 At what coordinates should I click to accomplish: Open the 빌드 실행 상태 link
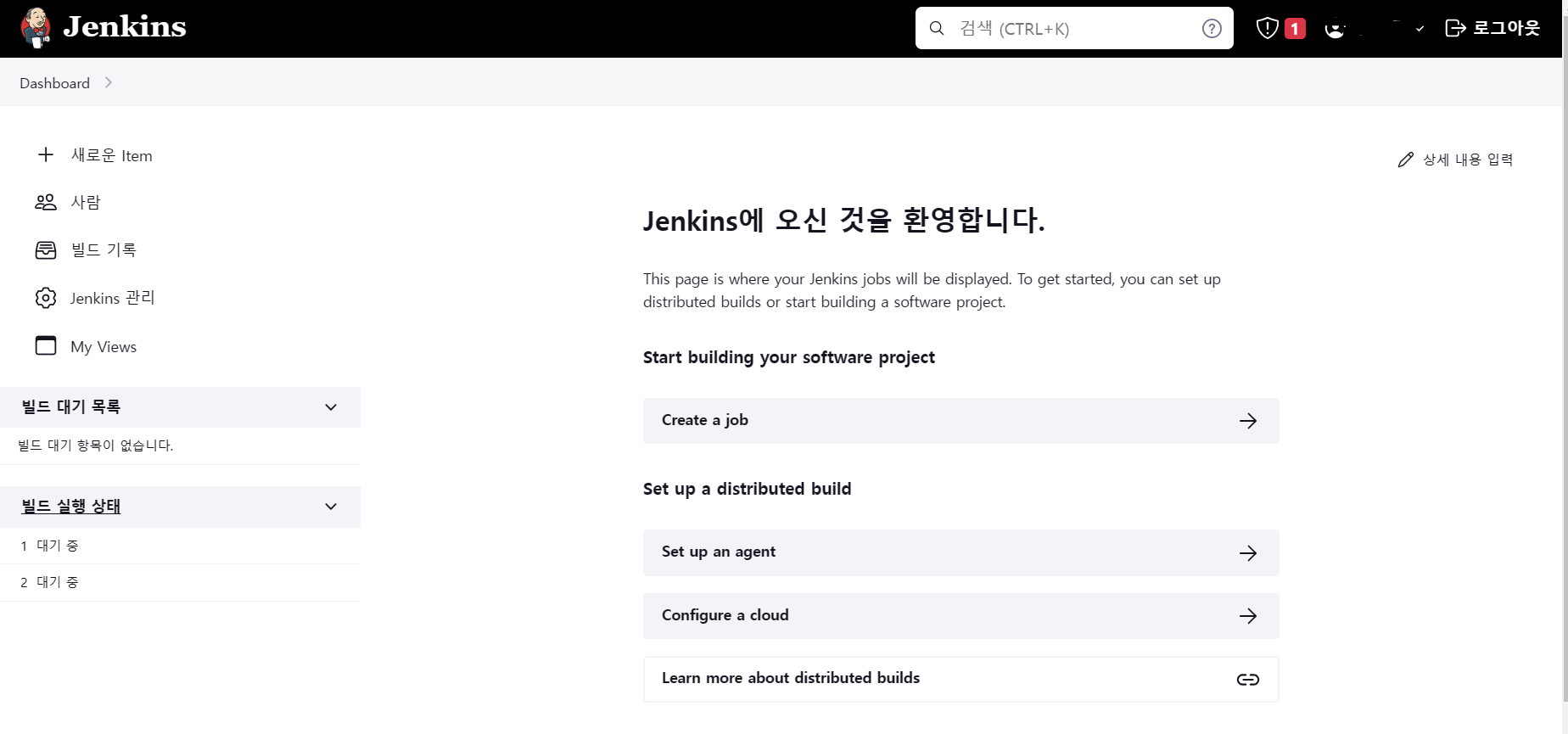click(x=71, y=507)
